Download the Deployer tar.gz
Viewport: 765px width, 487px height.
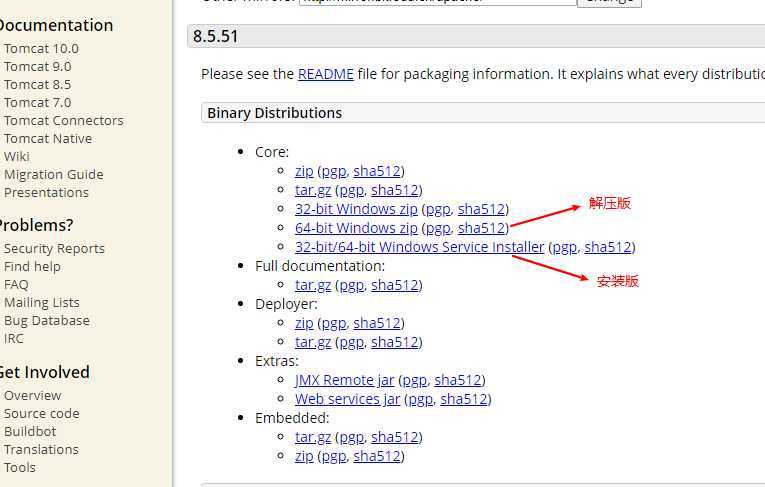tap(313, 343)
